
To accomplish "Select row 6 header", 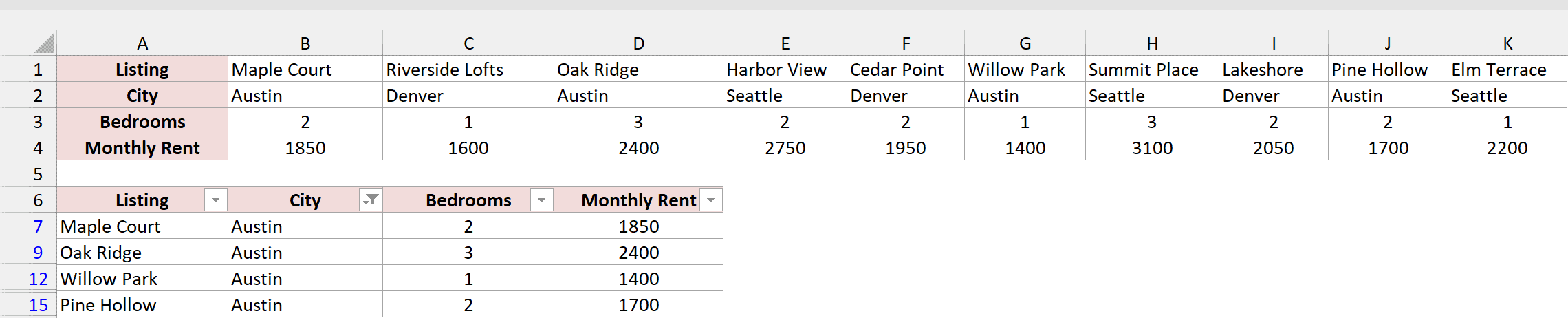I will [28, 200].
